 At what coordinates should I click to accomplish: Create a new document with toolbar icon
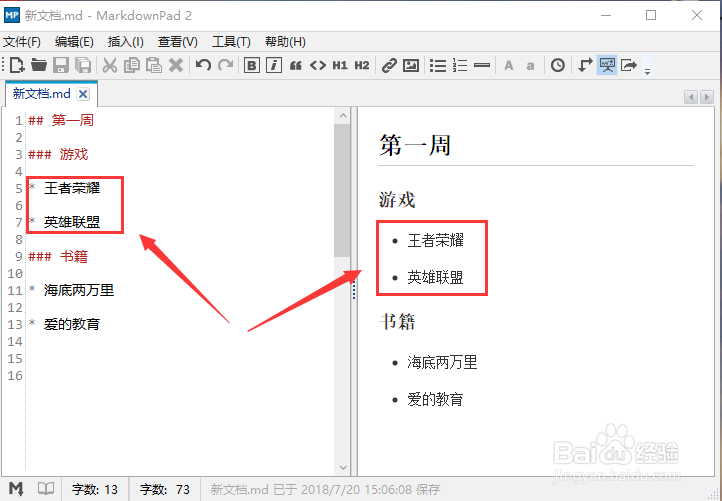(17, 65)
